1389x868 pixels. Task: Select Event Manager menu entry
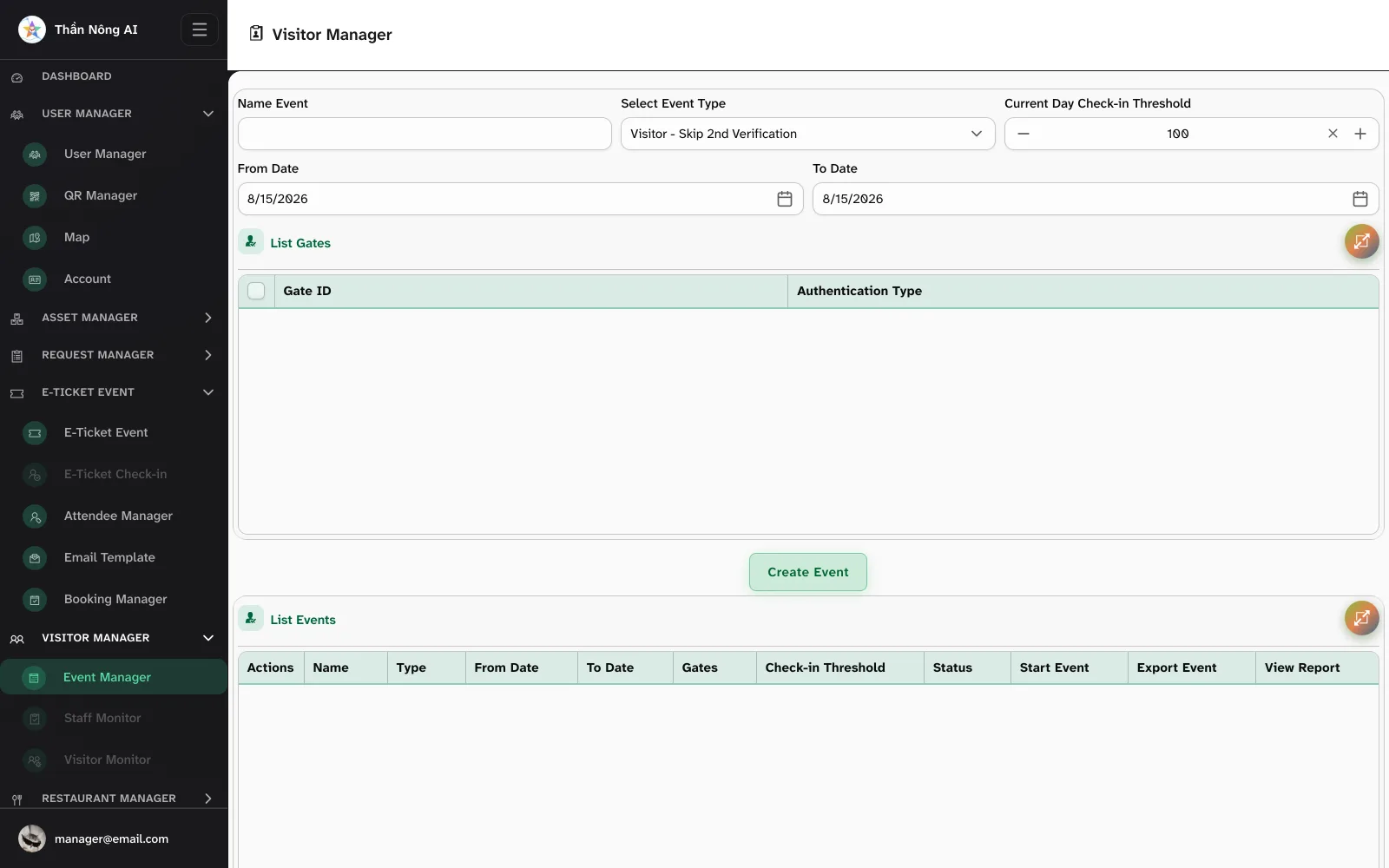click(x=114, y=677)
